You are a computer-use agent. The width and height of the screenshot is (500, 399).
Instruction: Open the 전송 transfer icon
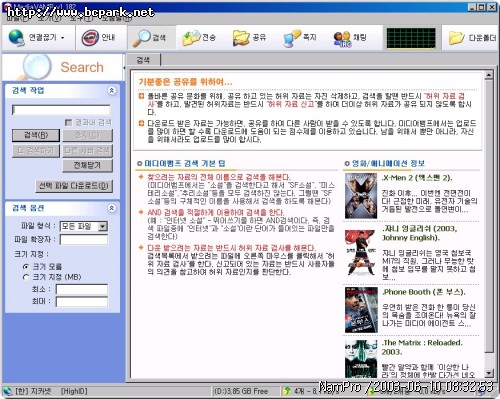pyautogui.click(x=191, y=38)
